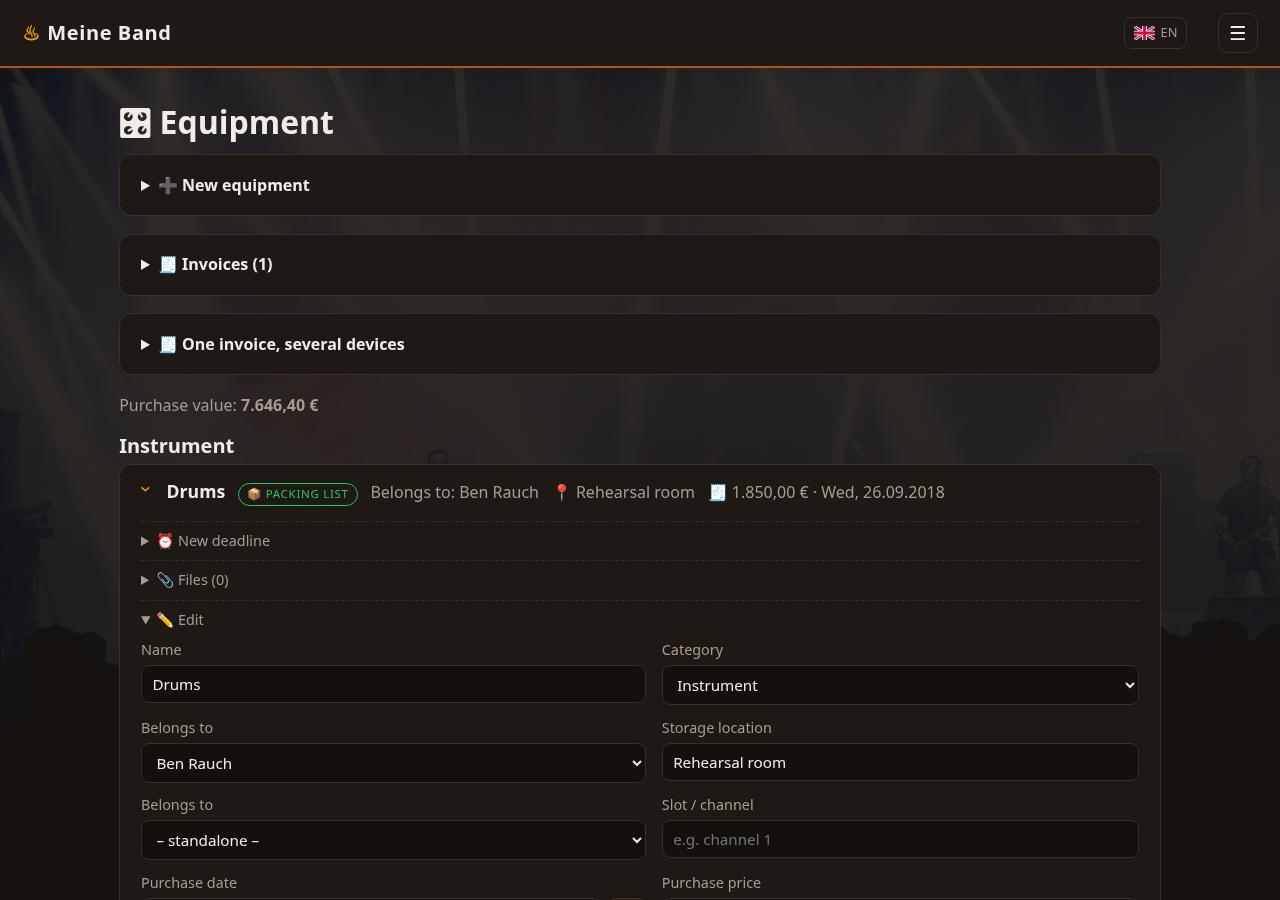Click the location pin icon beside Rehearsal room
This screenshot has height=900, width=1280.
pyautogui.click(x=561, y=492)
